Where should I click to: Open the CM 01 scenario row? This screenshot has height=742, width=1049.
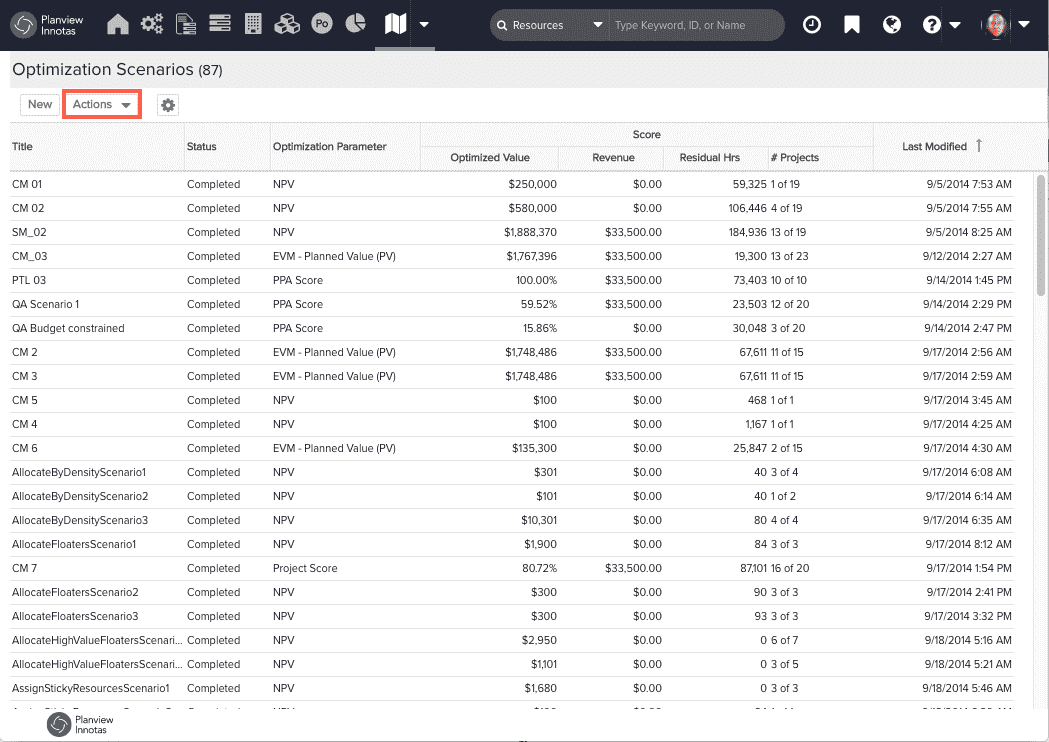pyautogui.click(x=512, y=184)
